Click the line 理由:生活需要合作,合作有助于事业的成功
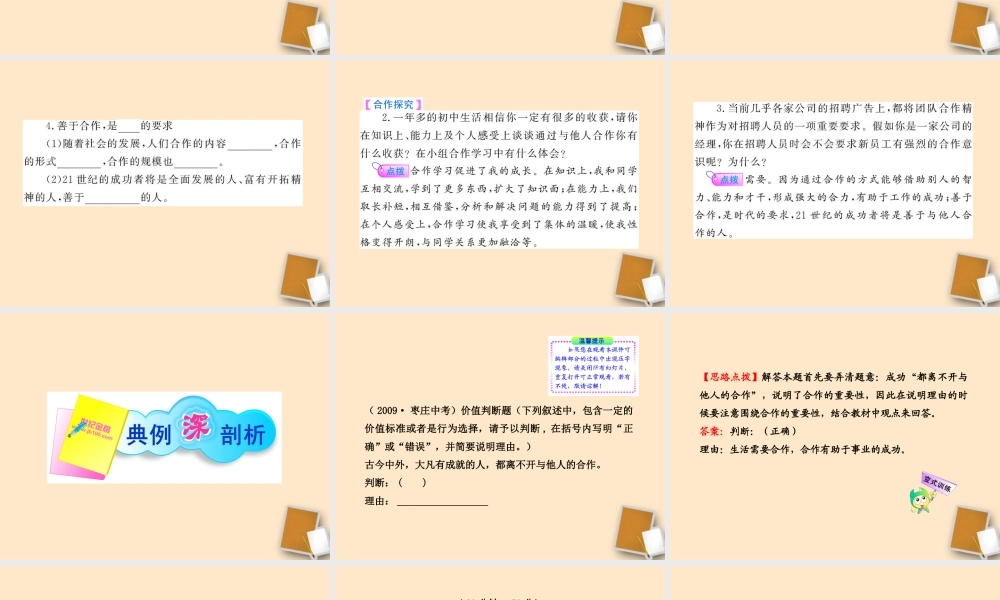This screenshot has width=1000, height=600. coord(802,450)
